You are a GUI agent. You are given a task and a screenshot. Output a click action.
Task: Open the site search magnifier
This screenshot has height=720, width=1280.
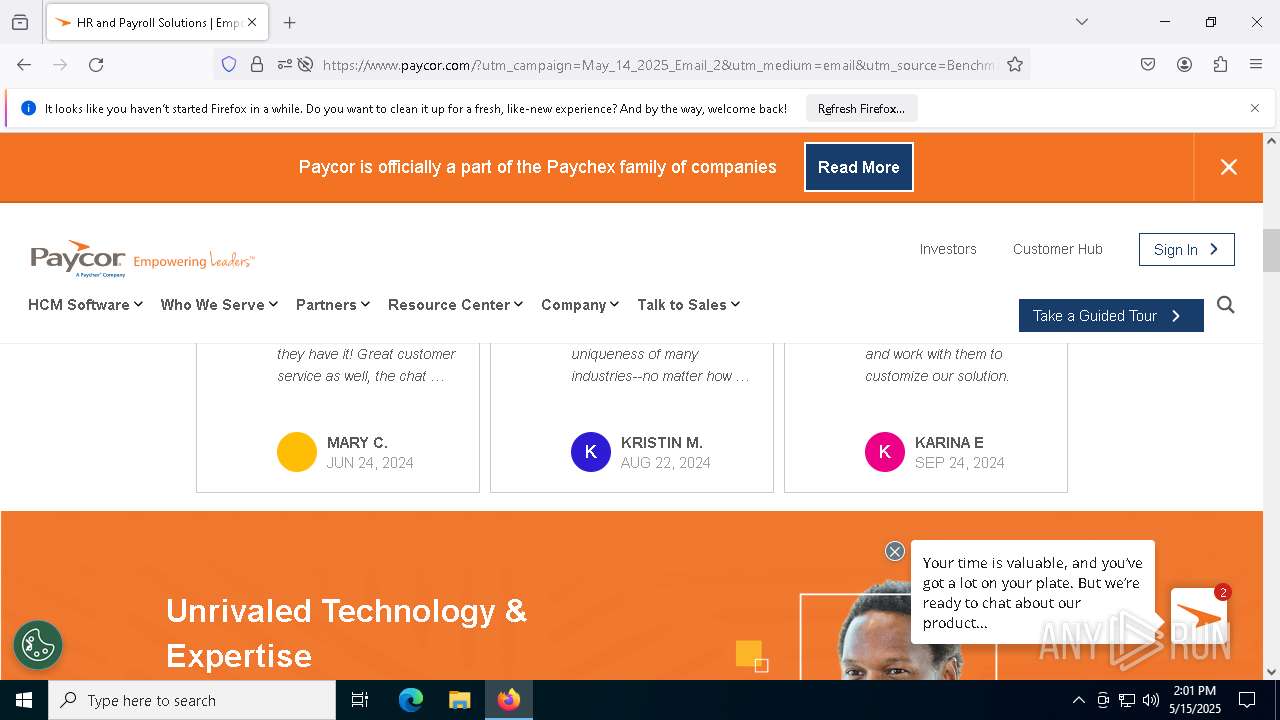point(1226,305)
